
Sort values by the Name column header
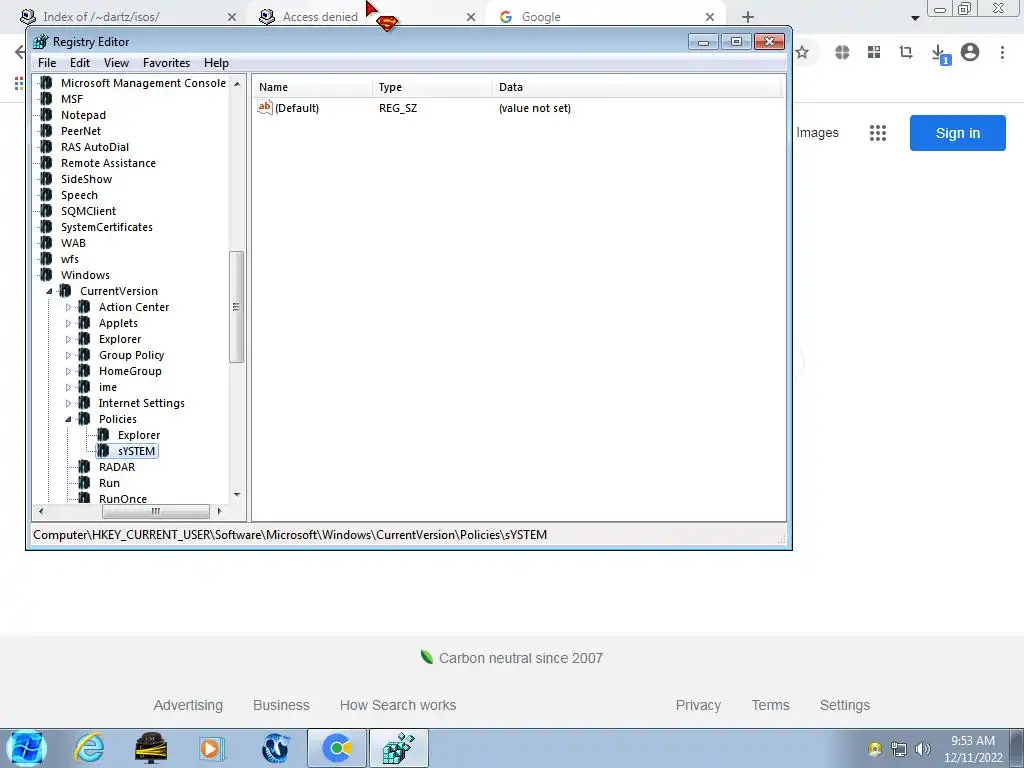pos(312,87)
